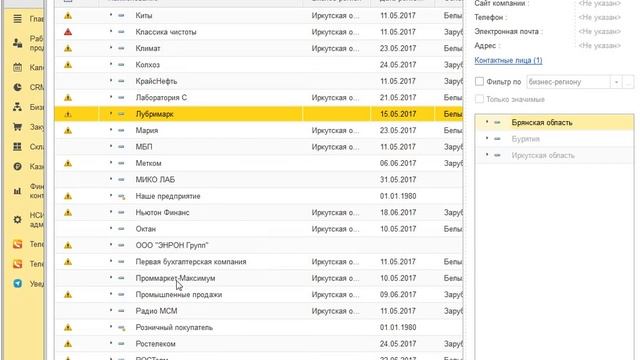Viewport: 640px width, 360px height.
Task: Open the administration gear icon
Action: tap(17, 220)
